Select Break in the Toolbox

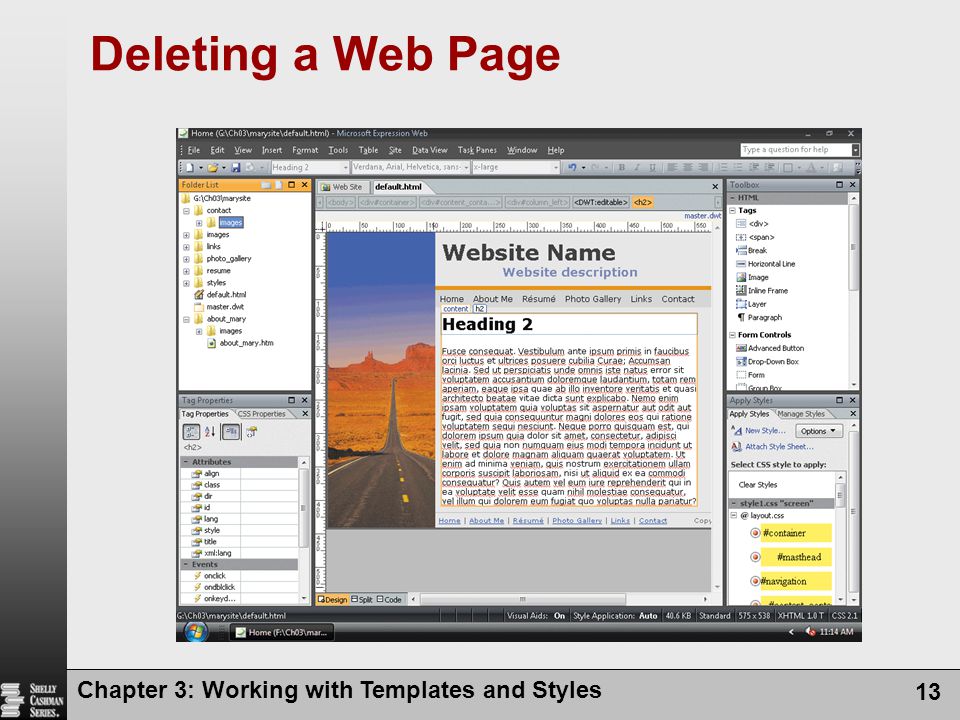[751, 250]
